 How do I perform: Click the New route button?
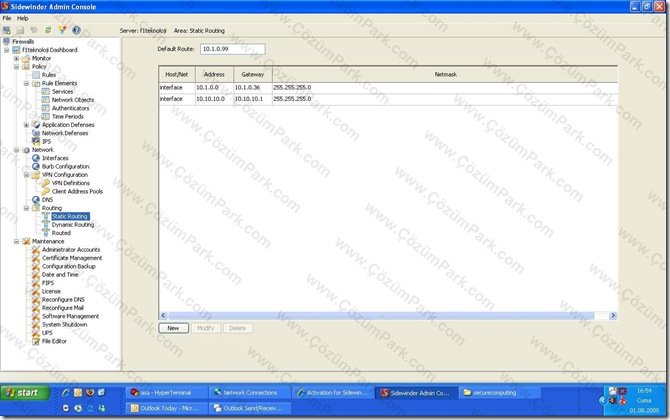(x=173, y=328)
